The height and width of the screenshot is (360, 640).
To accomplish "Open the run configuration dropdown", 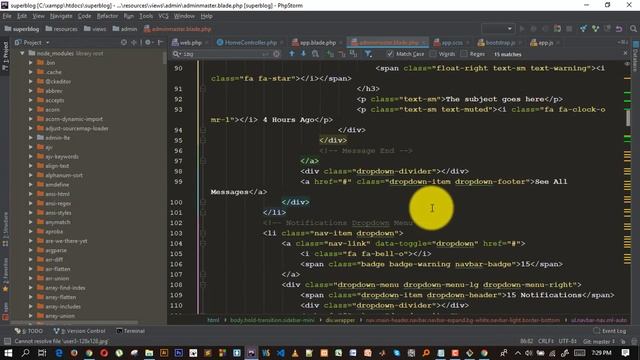I will click(498, 29).
